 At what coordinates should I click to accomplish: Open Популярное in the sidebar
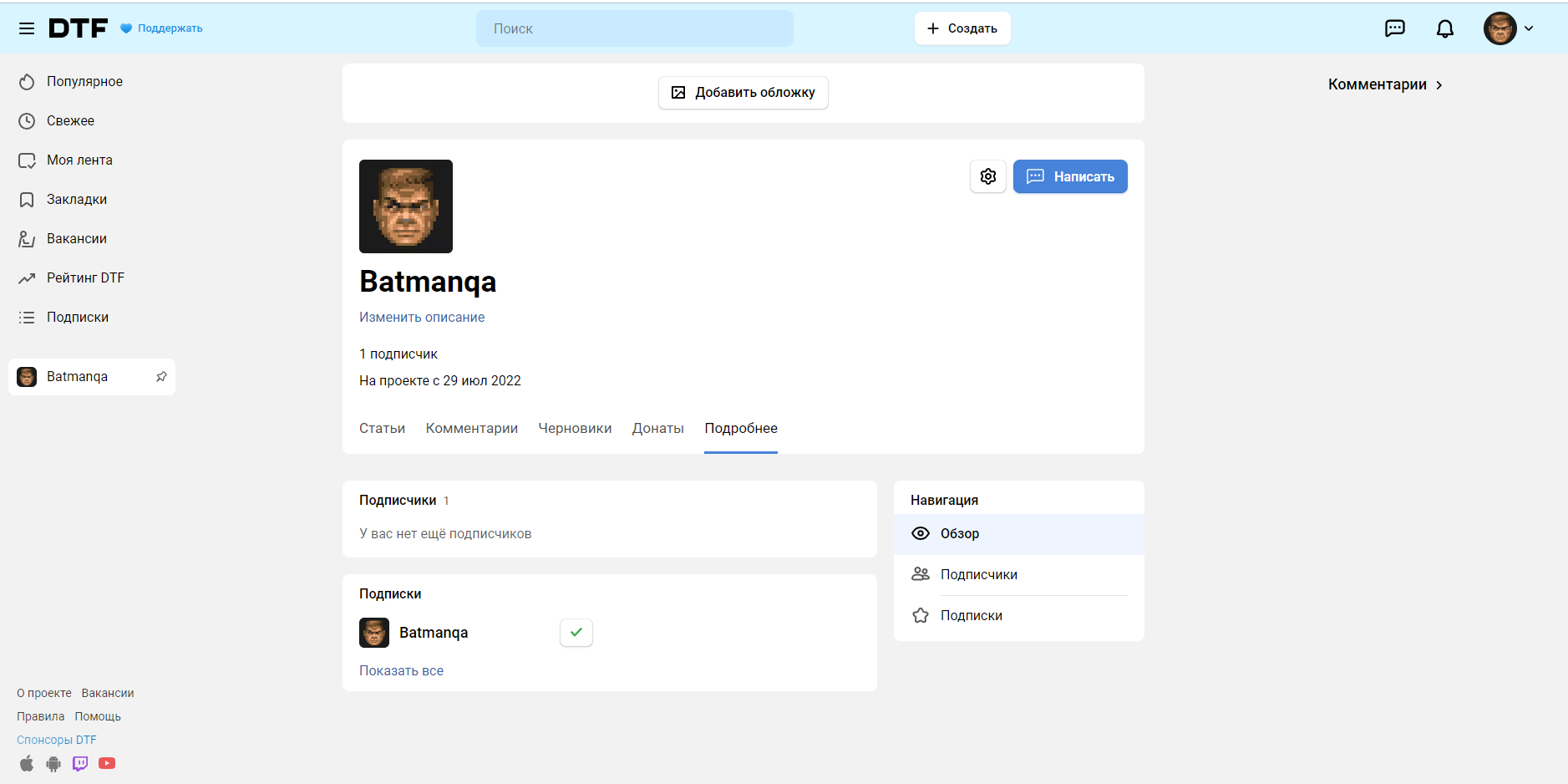coord(84,81)
